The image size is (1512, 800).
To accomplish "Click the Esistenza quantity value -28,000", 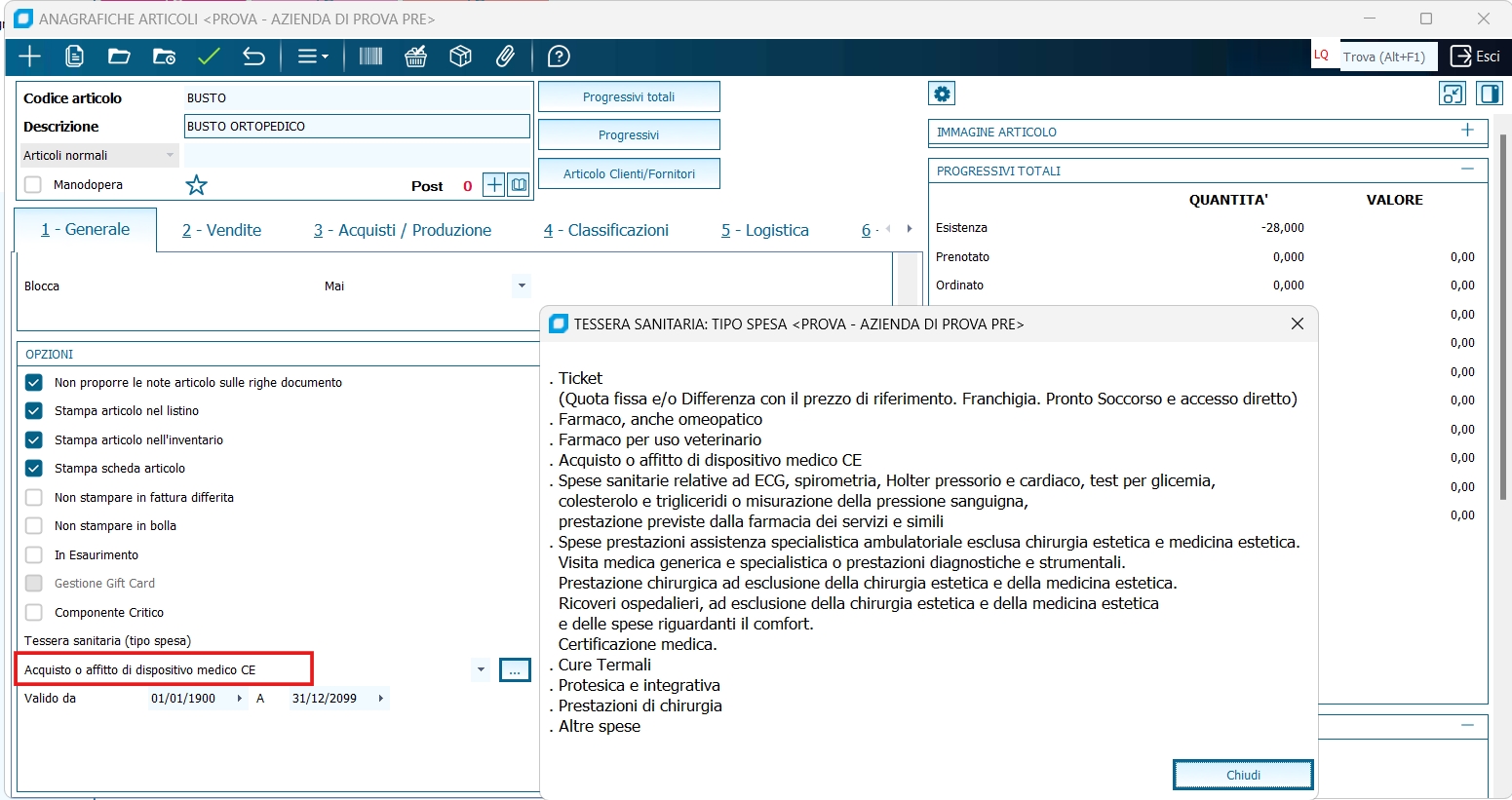I will point(1283,228).
